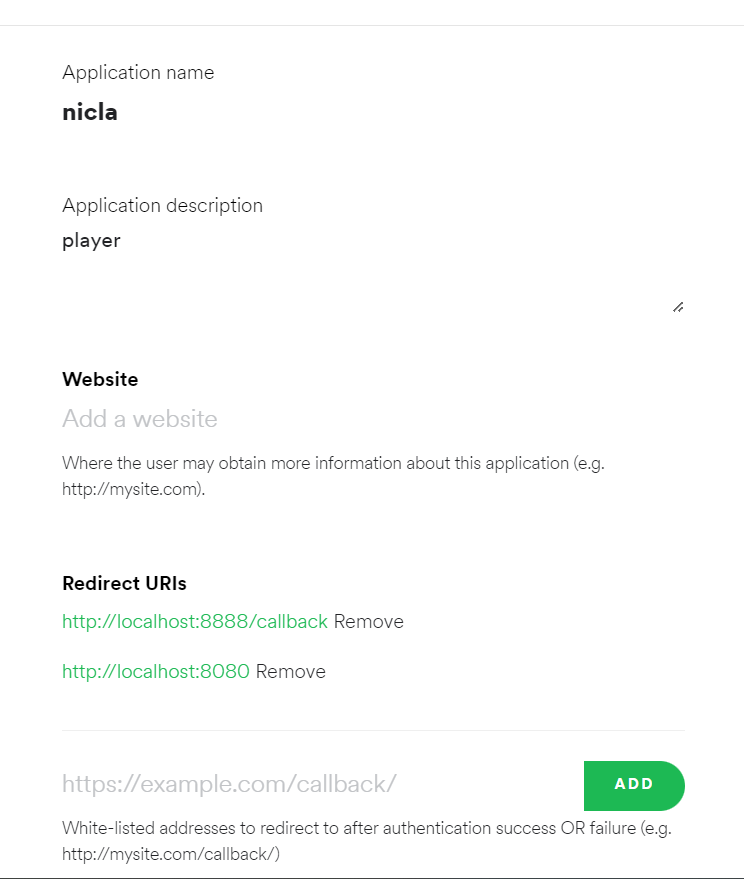The height and width of the screenshot is (879, 744).
Task: Remove the localhost:8080 redirect URI
Action: (x=291, y=671)
